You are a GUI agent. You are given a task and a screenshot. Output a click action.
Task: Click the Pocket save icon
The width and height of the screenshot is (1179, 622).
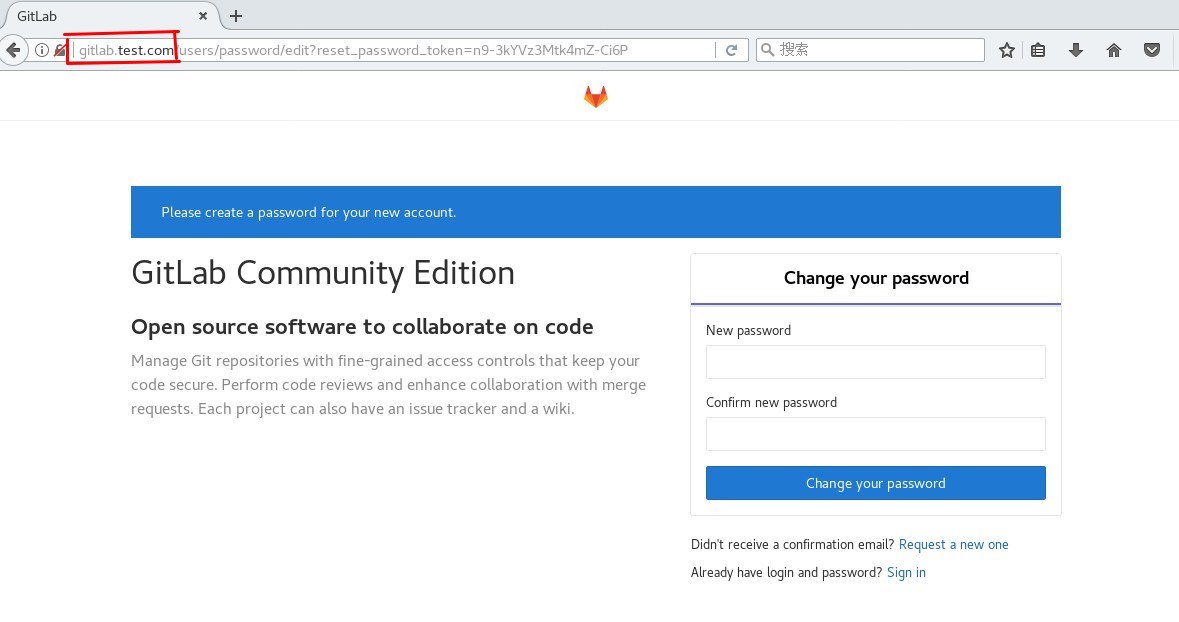1152,50
